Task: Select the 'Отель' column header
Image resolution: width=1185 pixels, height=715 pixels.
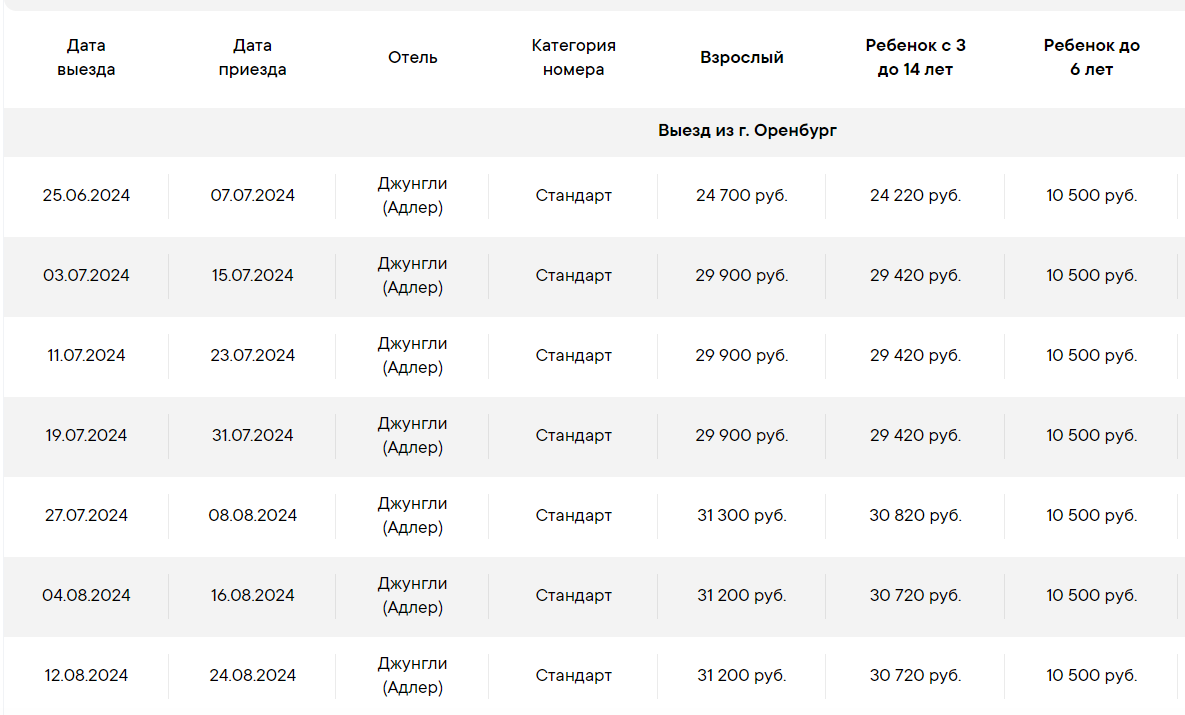Action: [x=413, y=57]
